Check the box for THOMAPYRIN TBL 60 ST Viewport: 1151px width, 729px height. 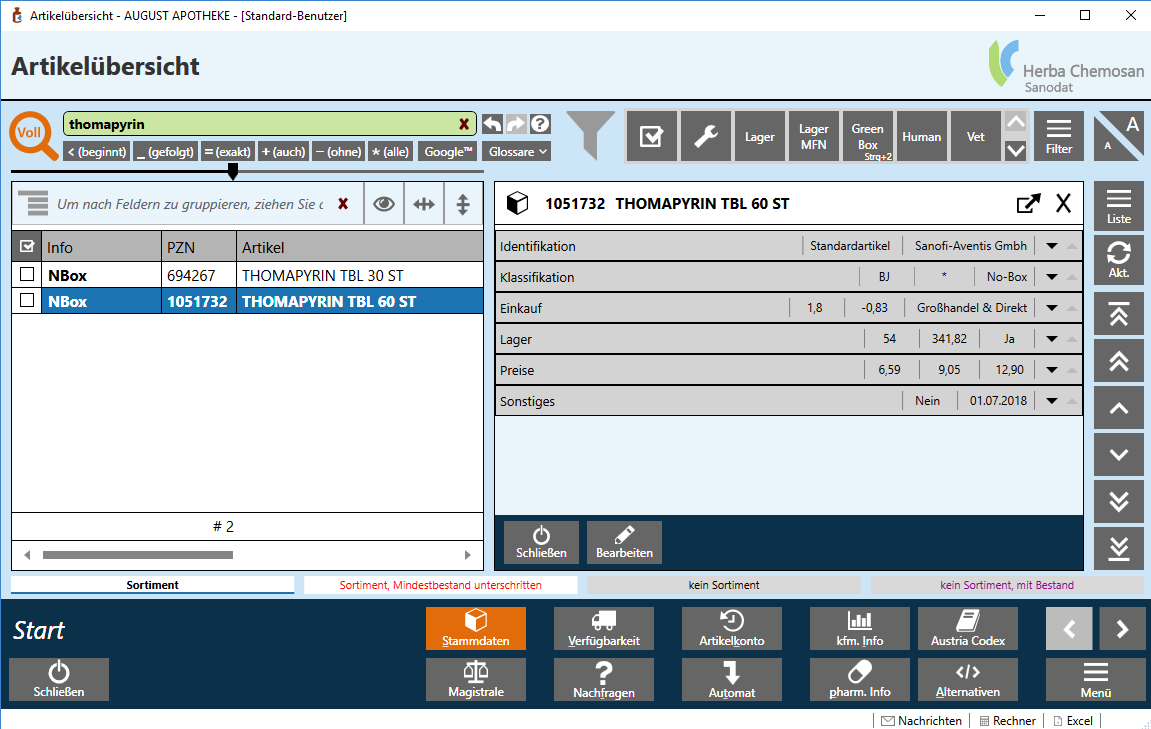[x=27, y=300]
